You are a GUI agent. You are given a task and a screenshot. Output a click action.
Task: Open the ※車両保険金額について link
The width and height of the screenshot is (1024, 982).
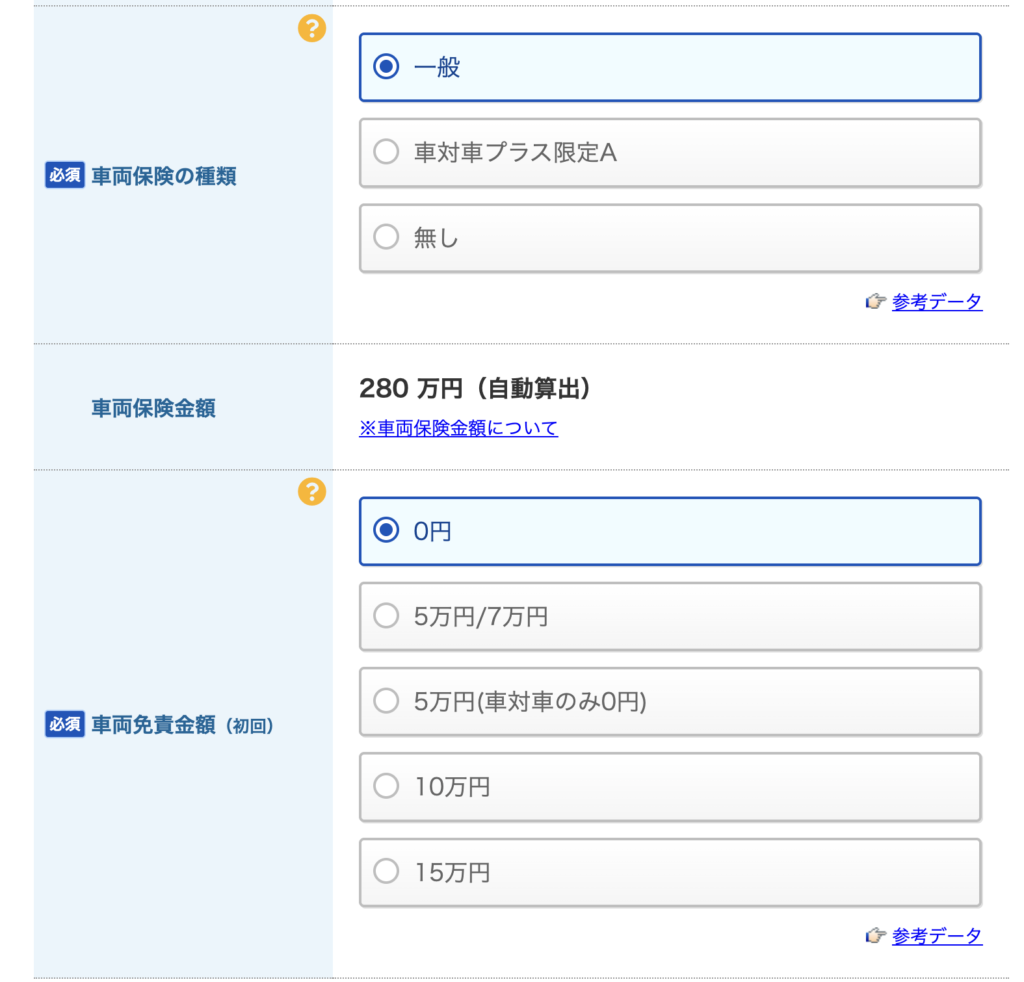[x=458, y=429]
